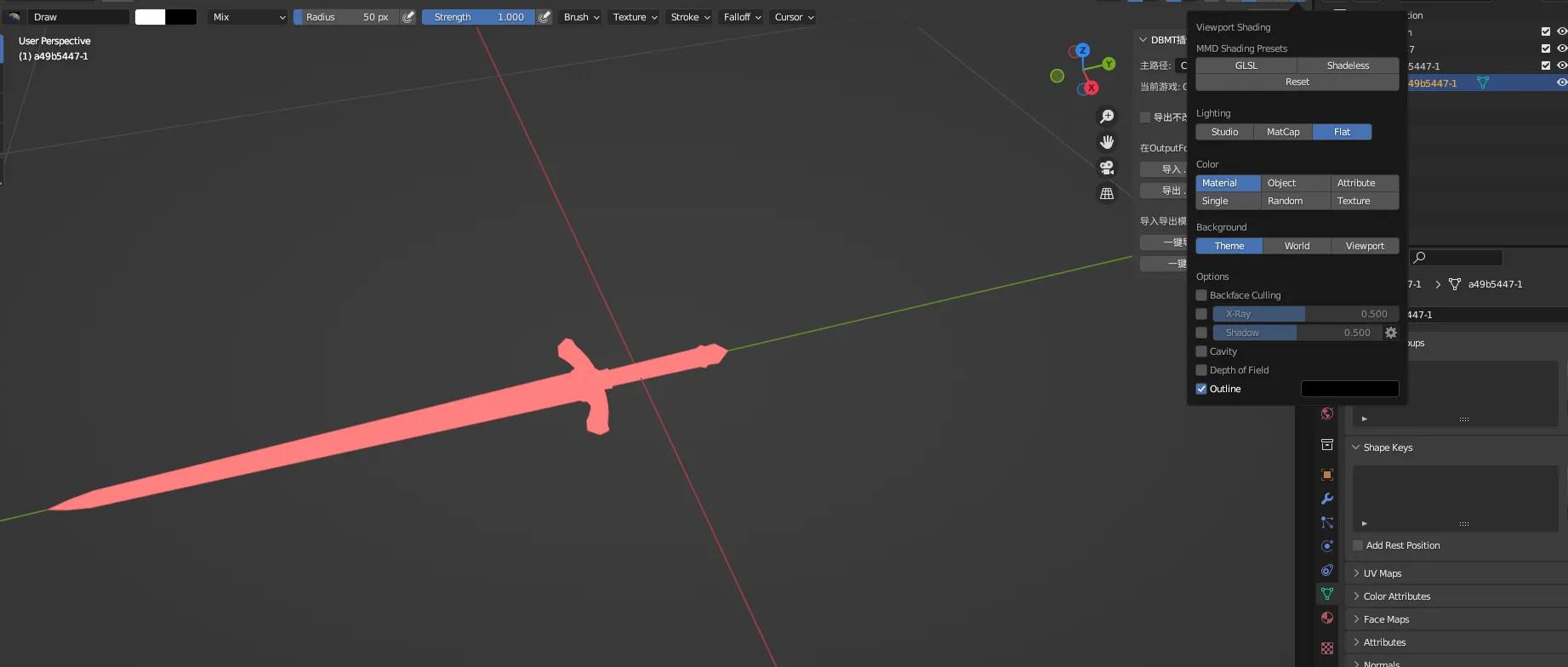This screenshot has width=1568, height=667.
Task: Open World properties tab icon
Action: coord(1327,414)
